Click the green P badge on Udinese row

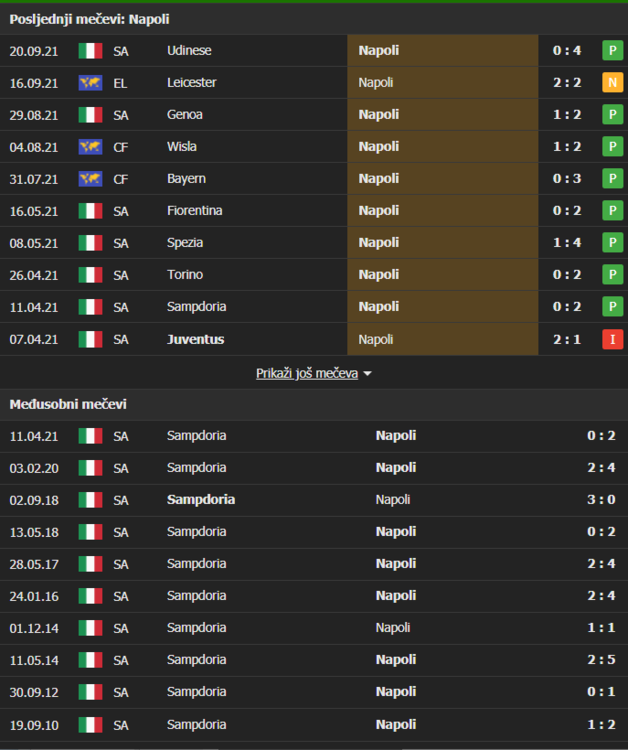[x=612, y=51]
